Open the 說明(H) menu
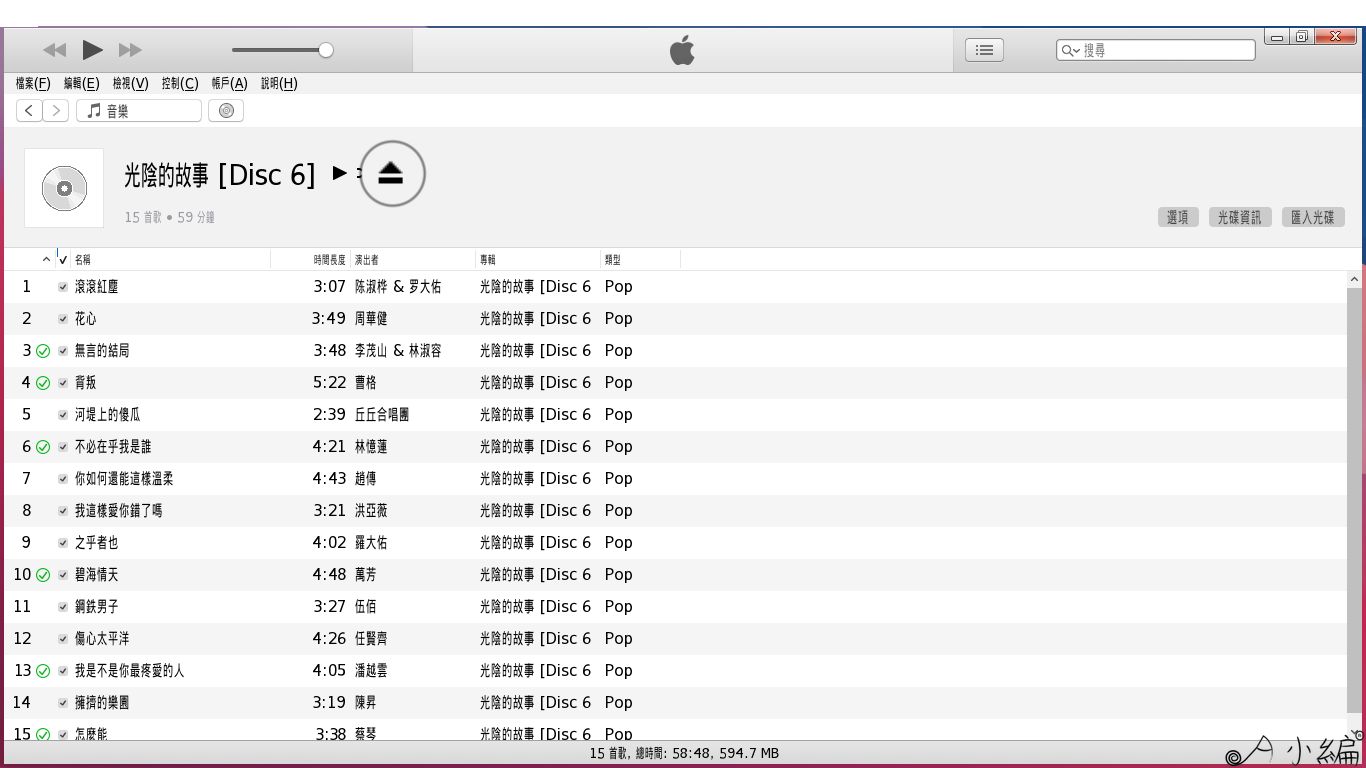Viewport: 1366px width, 768px height. click(279, 84)
